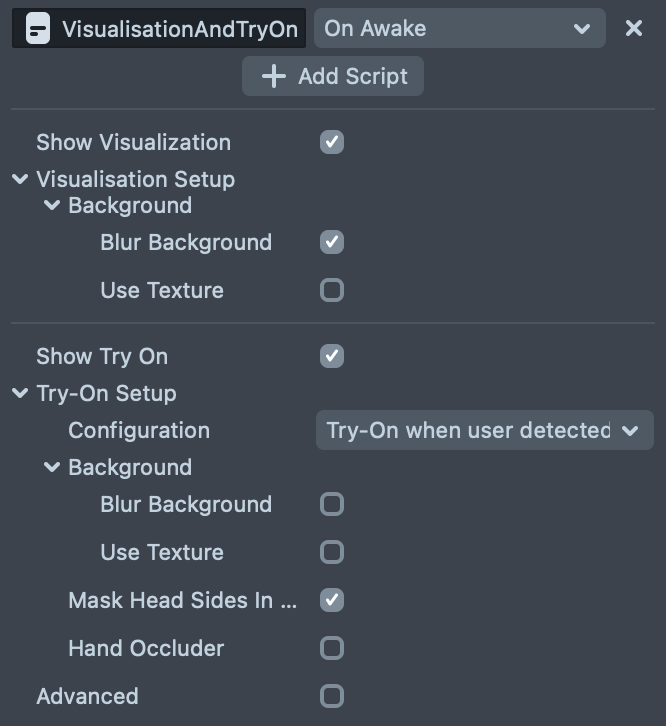Collapse Background under Try-On Setup
The image size is (666, 726).
(x=52, y=468)
